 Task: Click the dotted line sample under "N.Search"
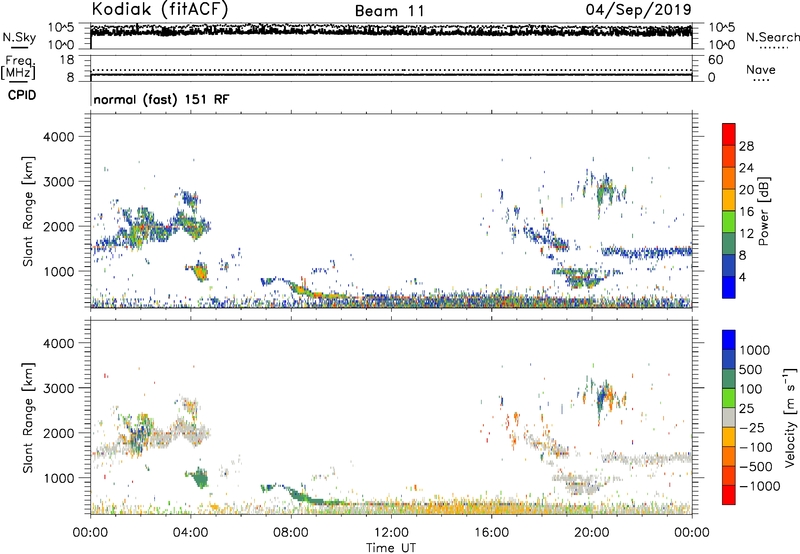coord(774,48)
